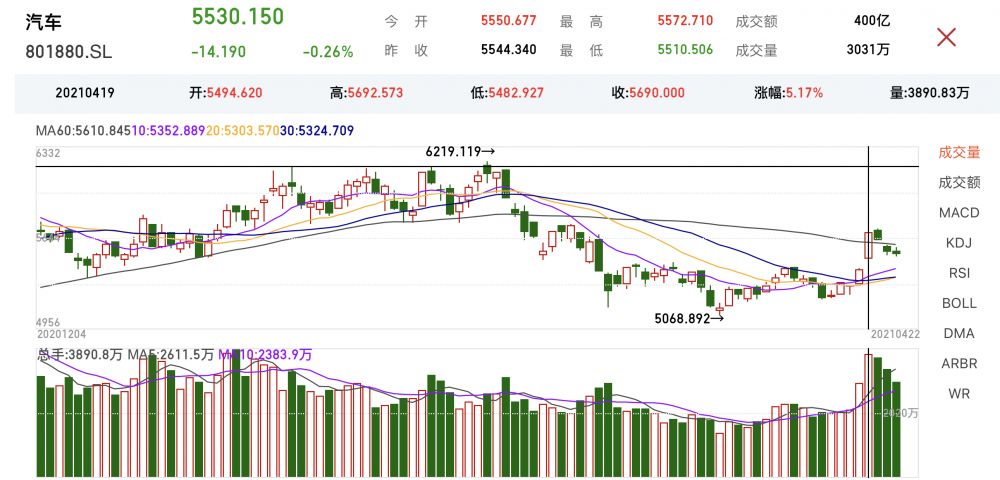Switch the sub-chart to RSI
Screen dimensions: 1000x480
coord(959,273)
